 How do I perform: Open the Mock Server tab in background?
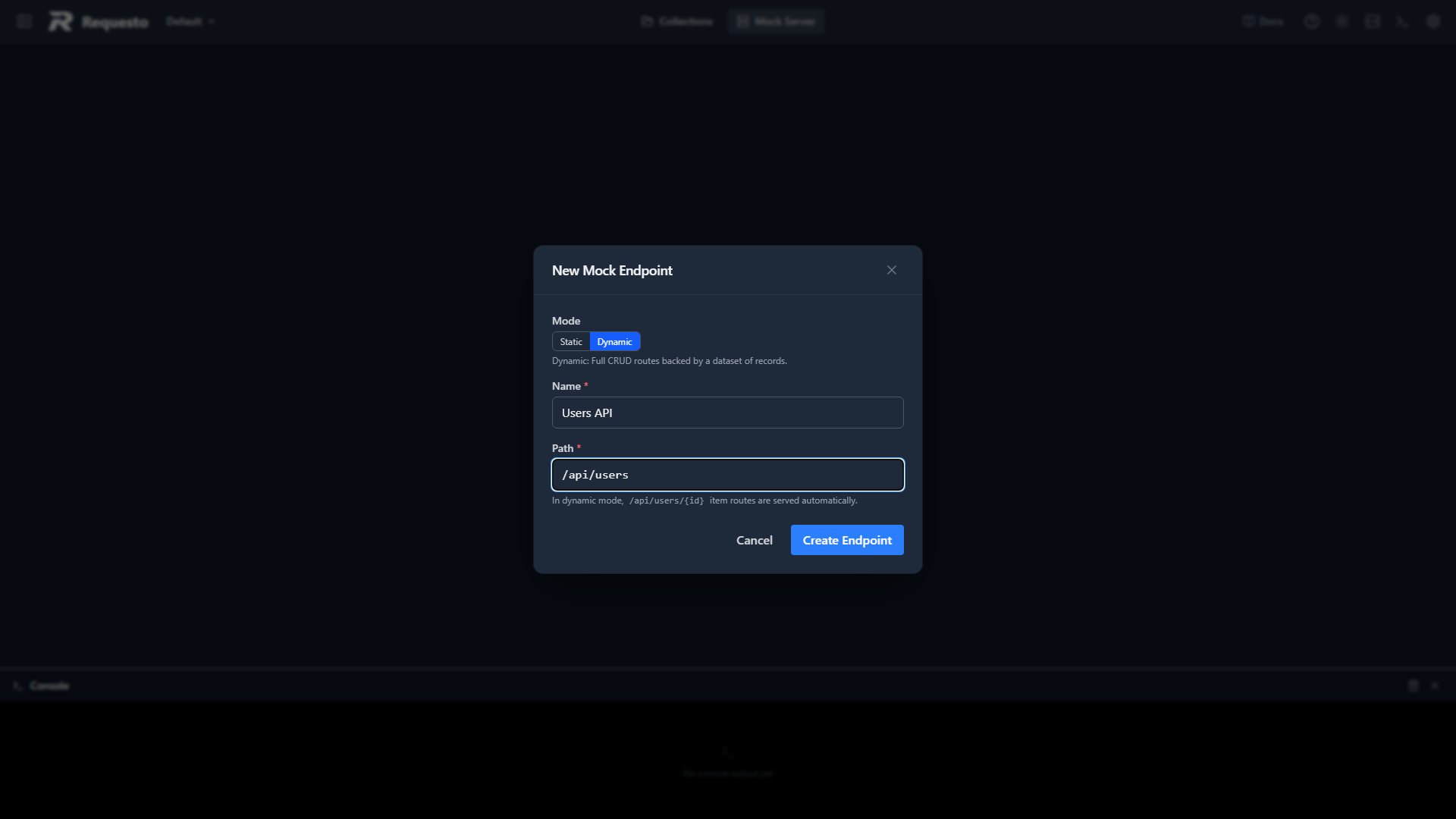(x=776, y=21)
